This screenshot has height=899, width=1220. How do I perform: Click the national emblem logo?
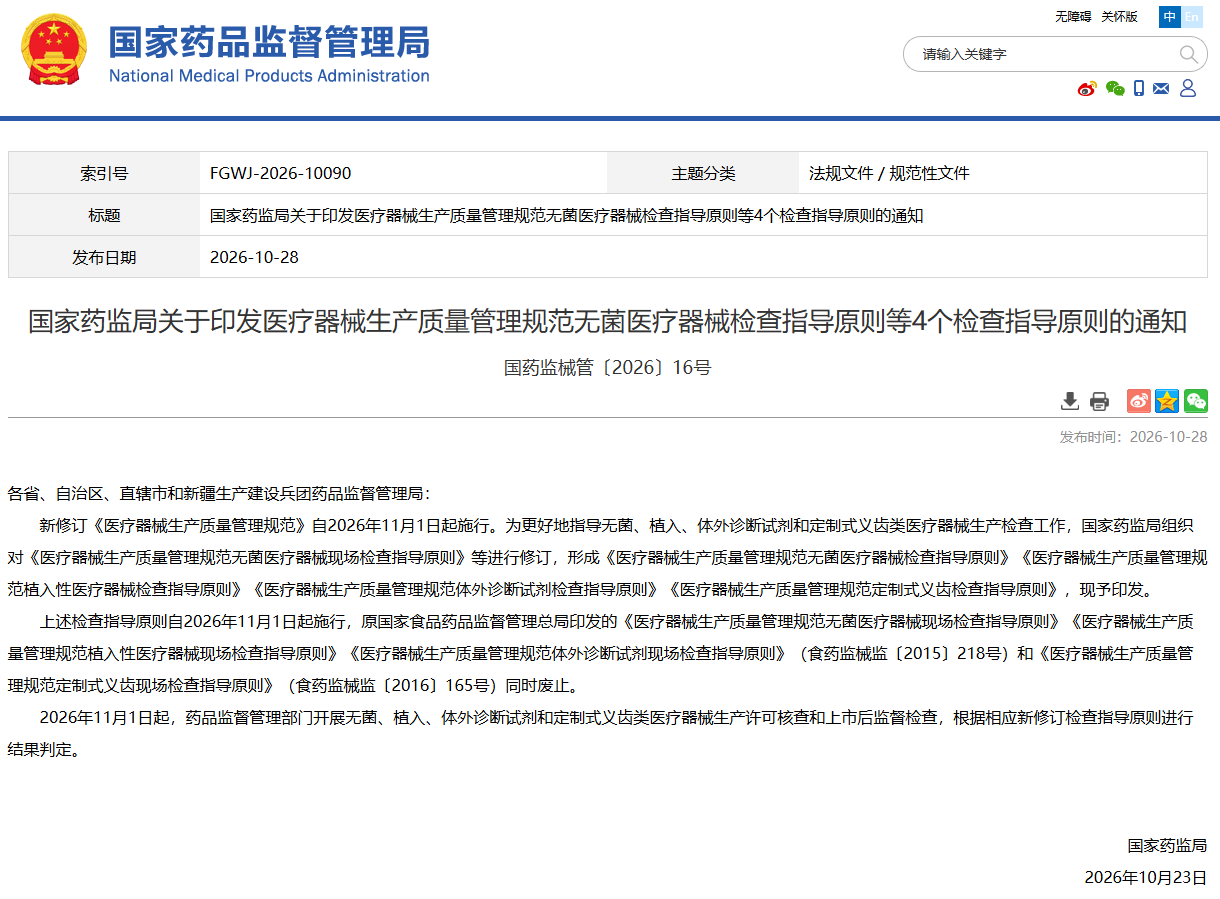(x=54, y=50)
